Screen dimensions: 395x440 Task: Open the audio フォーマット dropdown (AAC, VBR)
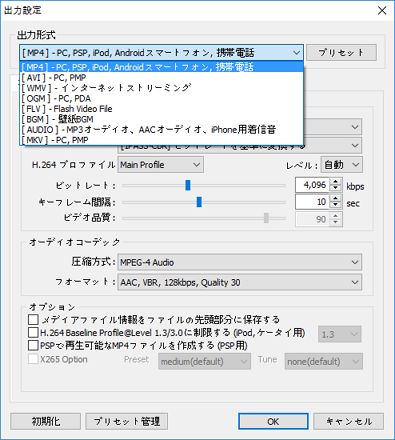(240, 282)
